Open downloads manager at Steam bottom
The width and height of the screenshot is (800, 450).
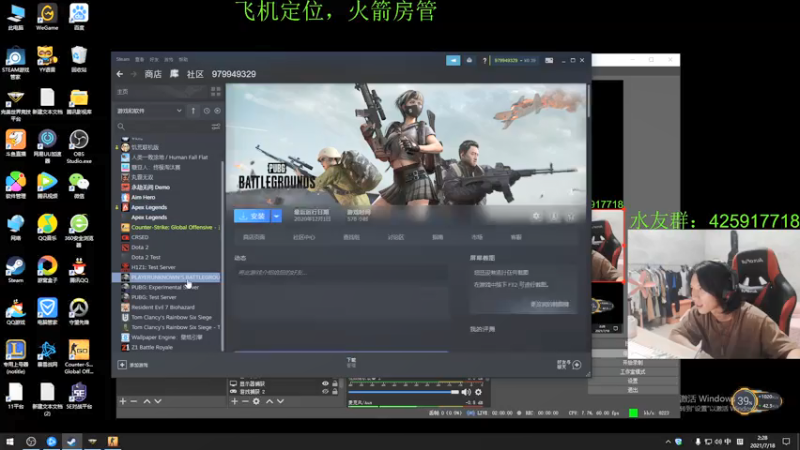coord(352,362)
